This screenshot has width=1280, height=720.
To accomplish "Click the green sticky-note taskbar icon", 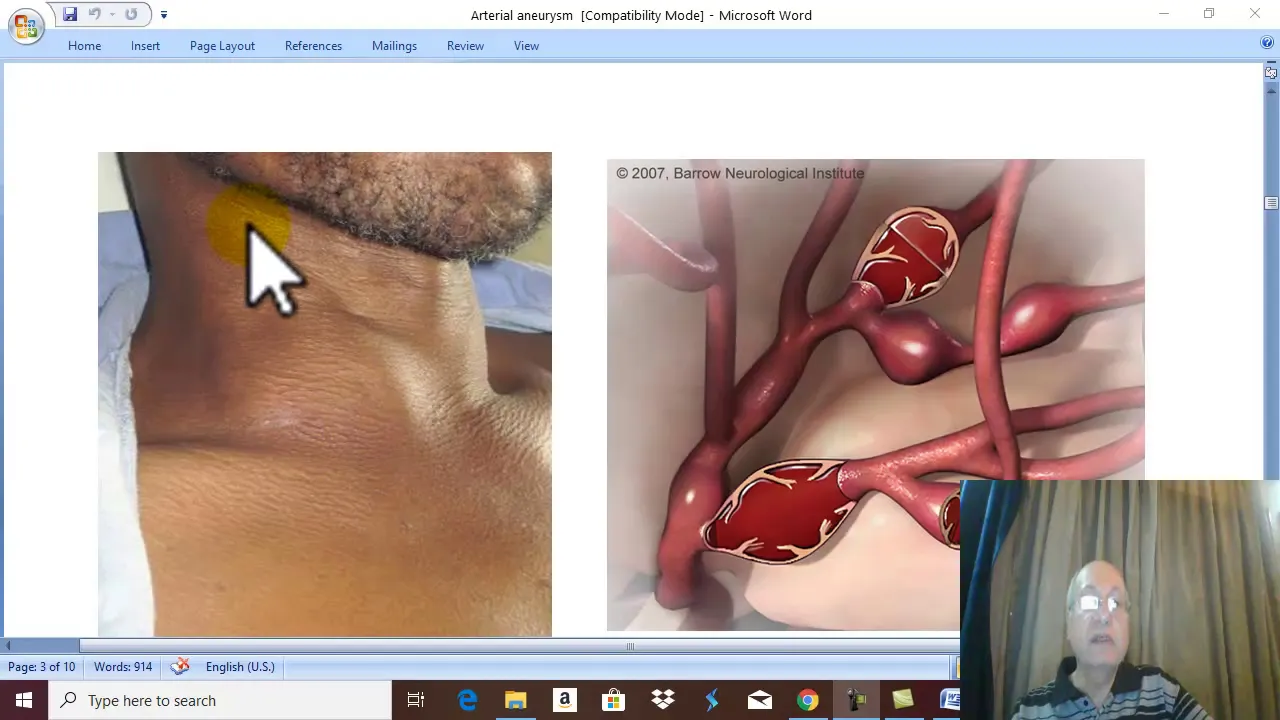I will (x=904, y=700).
